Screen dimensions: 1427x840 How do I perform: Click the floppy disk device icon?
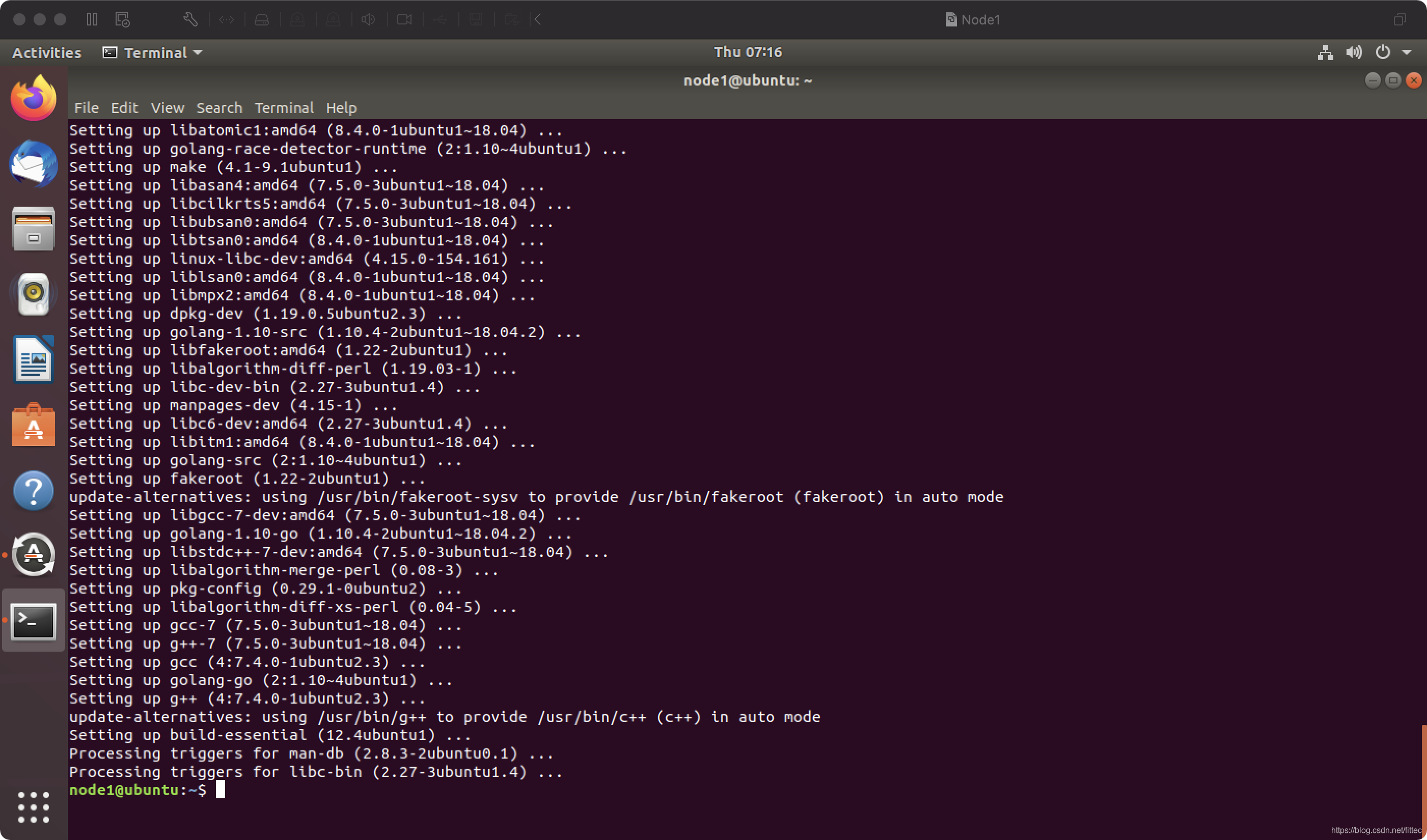[476, 20]
